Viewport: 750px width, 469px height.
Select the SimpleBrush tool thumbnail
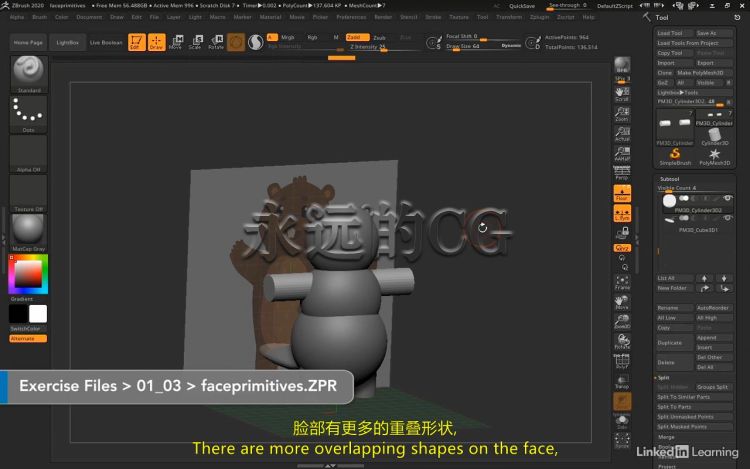pos(675,156)
